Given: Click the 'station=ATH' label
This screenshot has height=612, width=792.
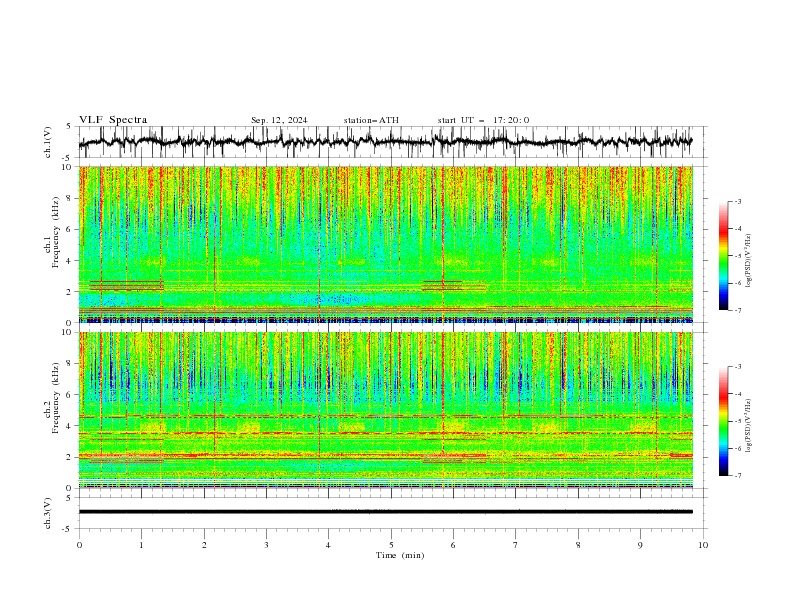Looking at the screenshot, I should [x=371, y=120].
